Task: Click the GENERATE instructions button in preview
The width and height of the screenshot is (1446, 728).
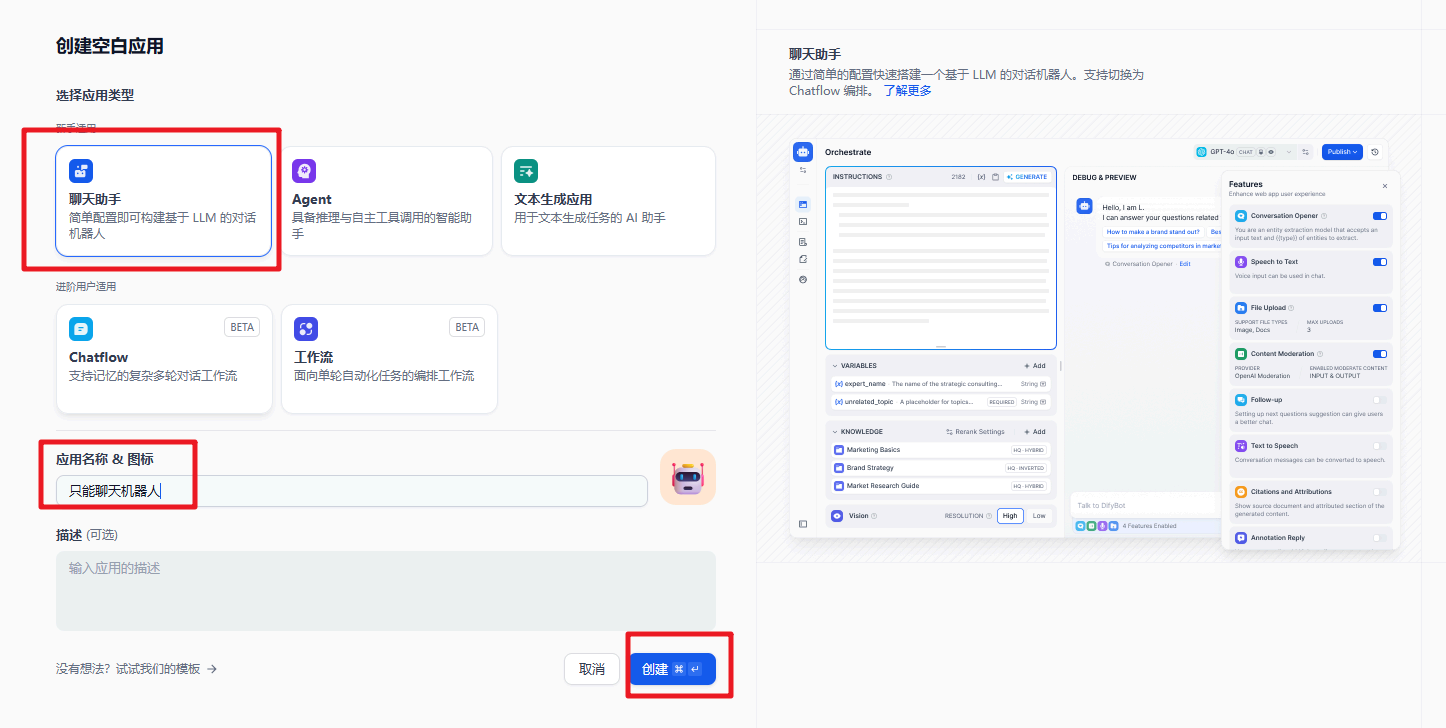Action: click(x=1027, y=177)
